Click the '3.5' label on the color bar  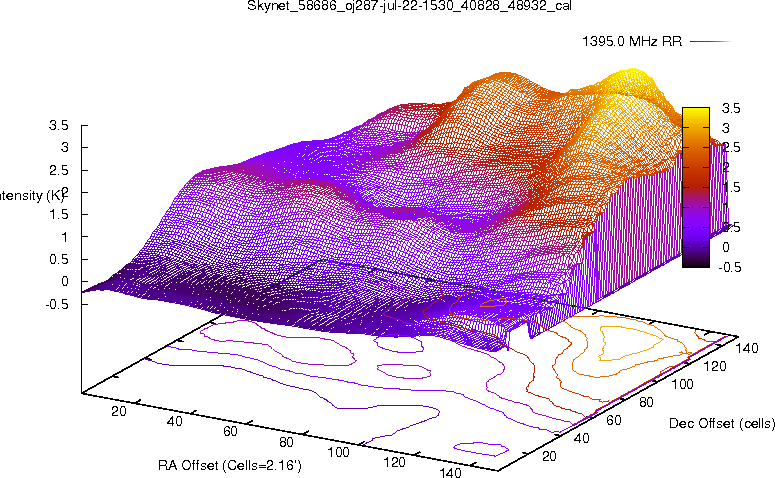point(731,108)
